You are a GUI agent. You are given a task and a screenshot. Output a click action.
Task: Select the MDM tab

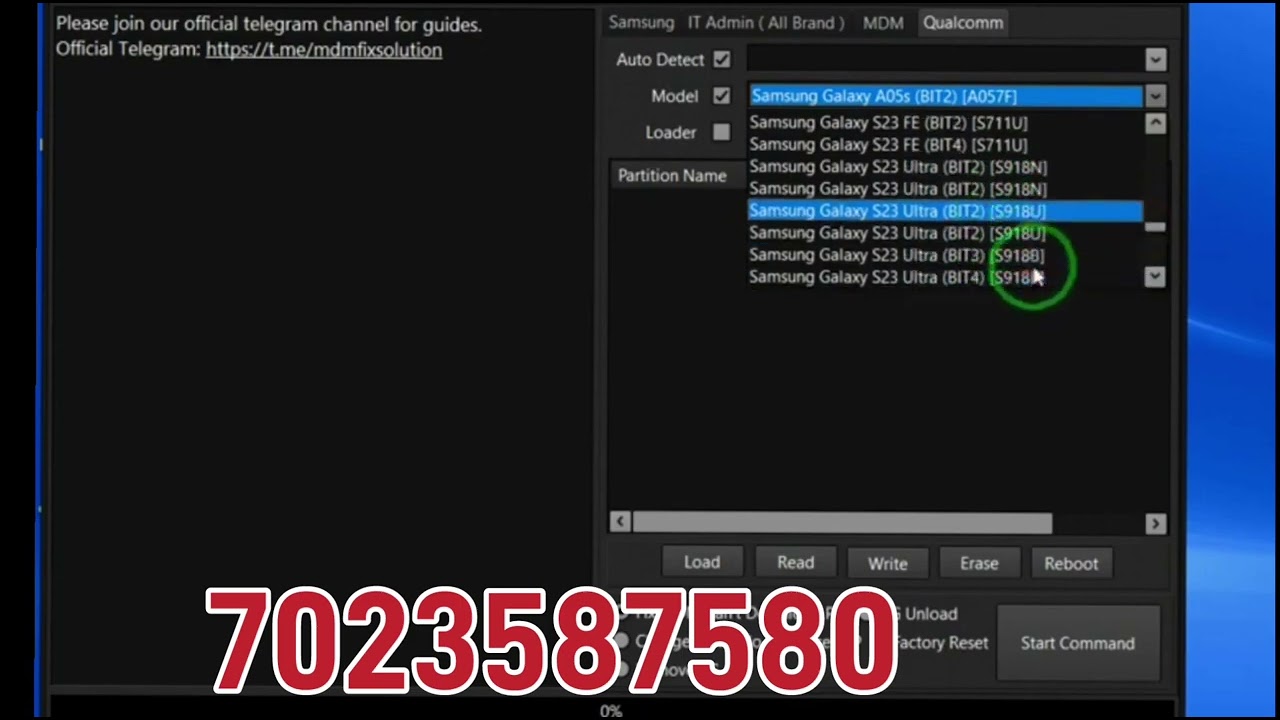click(x=883, y=22)
